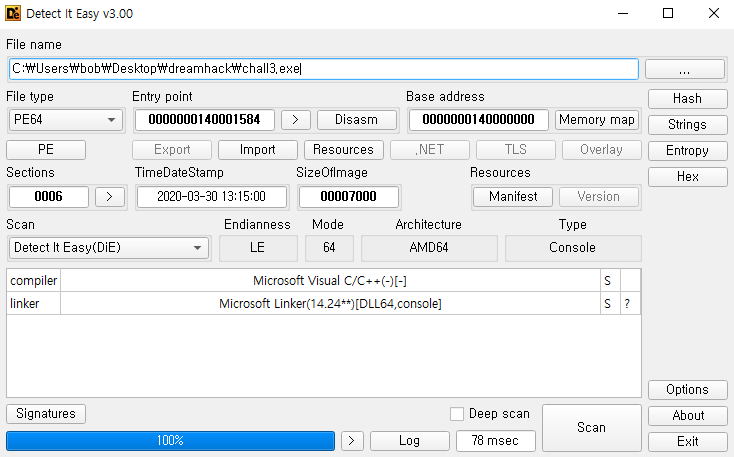Open file browse button with three dots

[x=684, y=69]
